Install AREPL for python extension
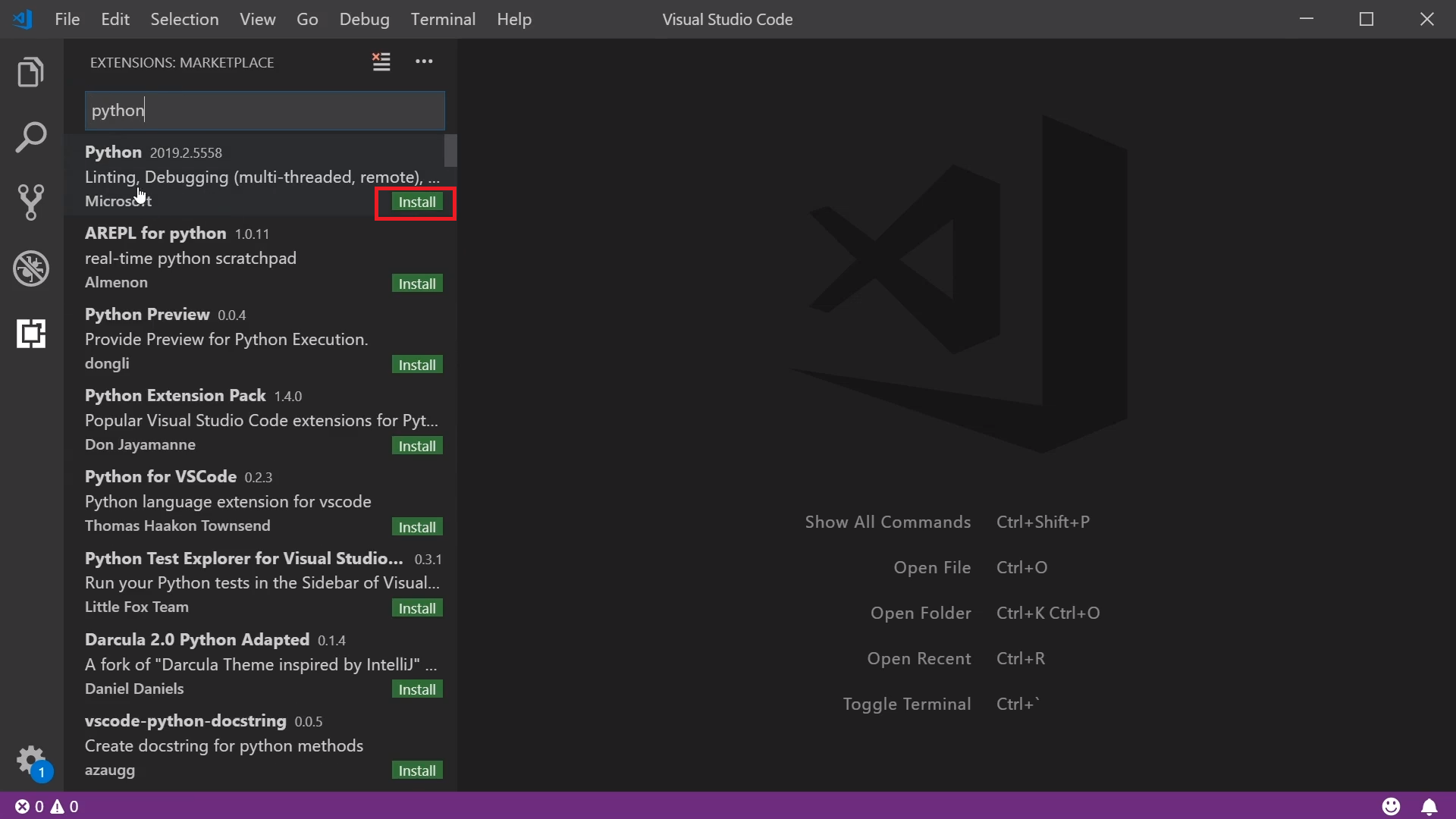The image size is (1456, 819). point(416,284)
